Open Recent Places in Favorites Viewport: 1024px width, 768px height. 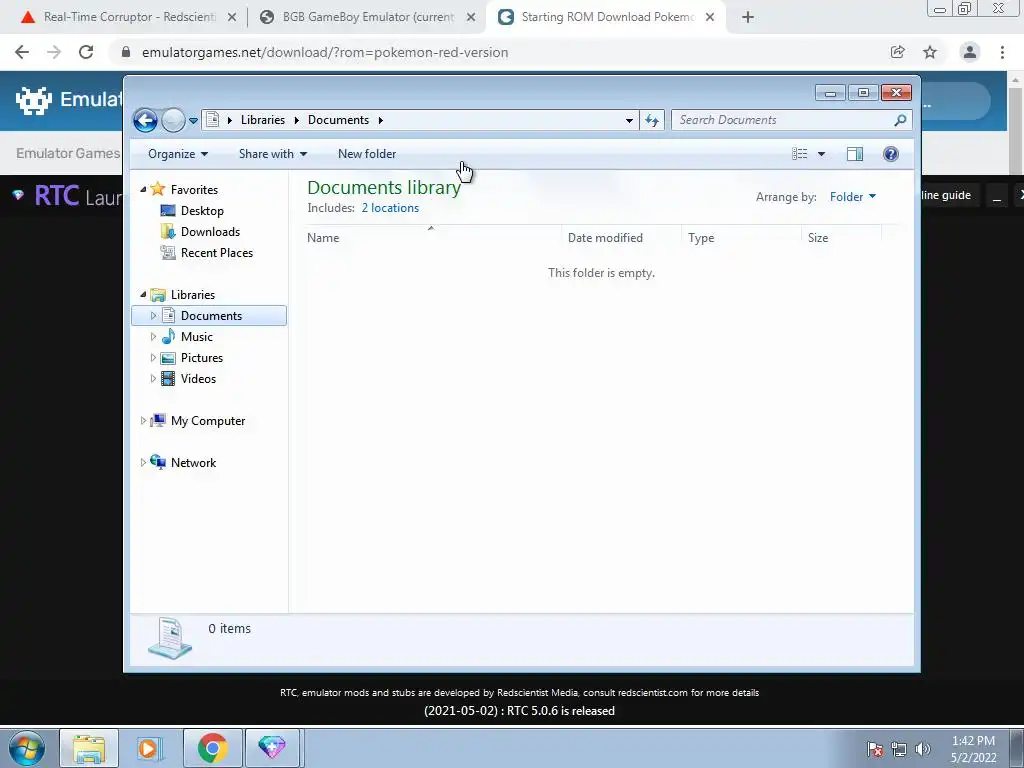click(217, 253)
